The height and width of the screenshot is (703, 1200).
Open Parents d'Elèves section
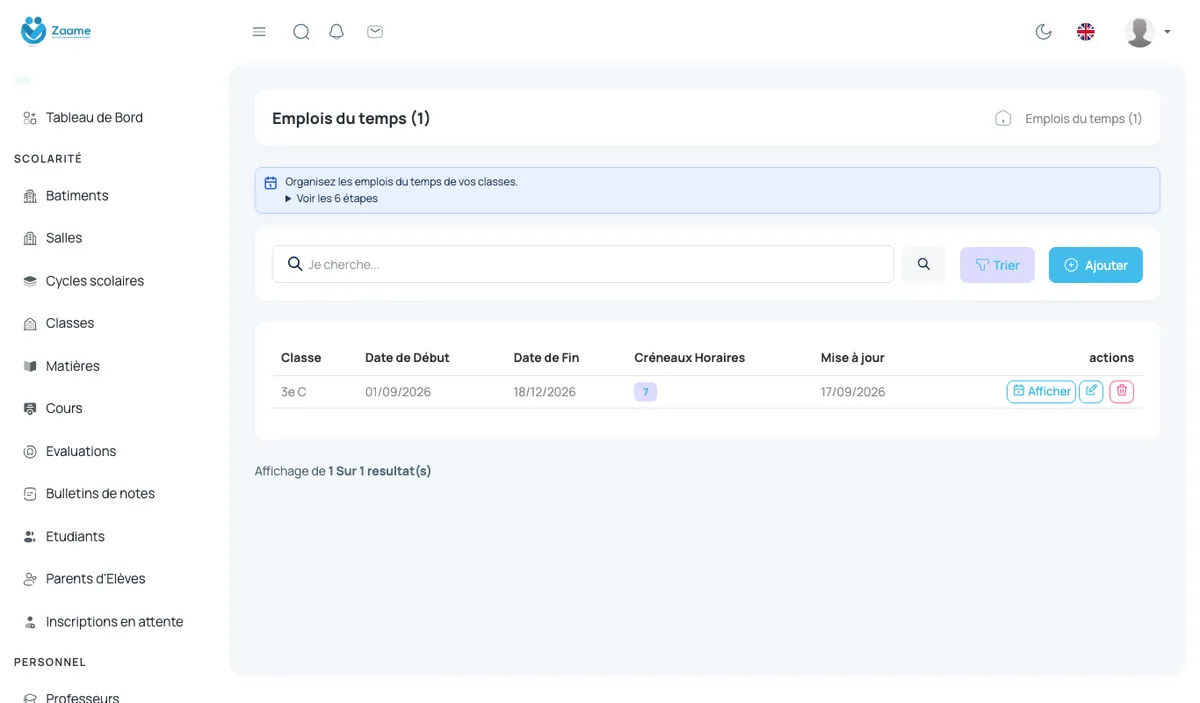96,579
